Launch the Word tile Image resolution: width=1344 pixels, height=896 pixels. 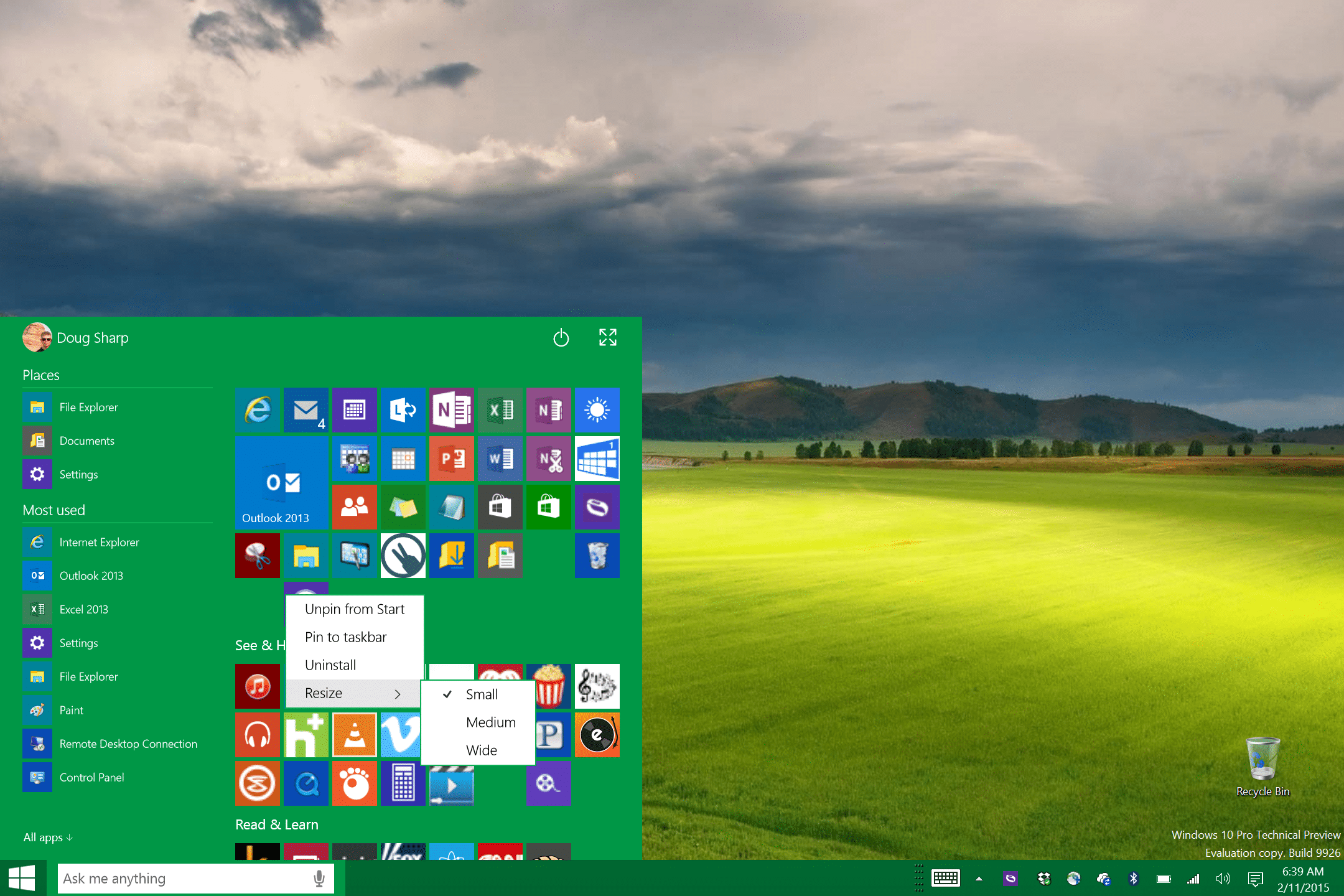[x=500, y=459]
